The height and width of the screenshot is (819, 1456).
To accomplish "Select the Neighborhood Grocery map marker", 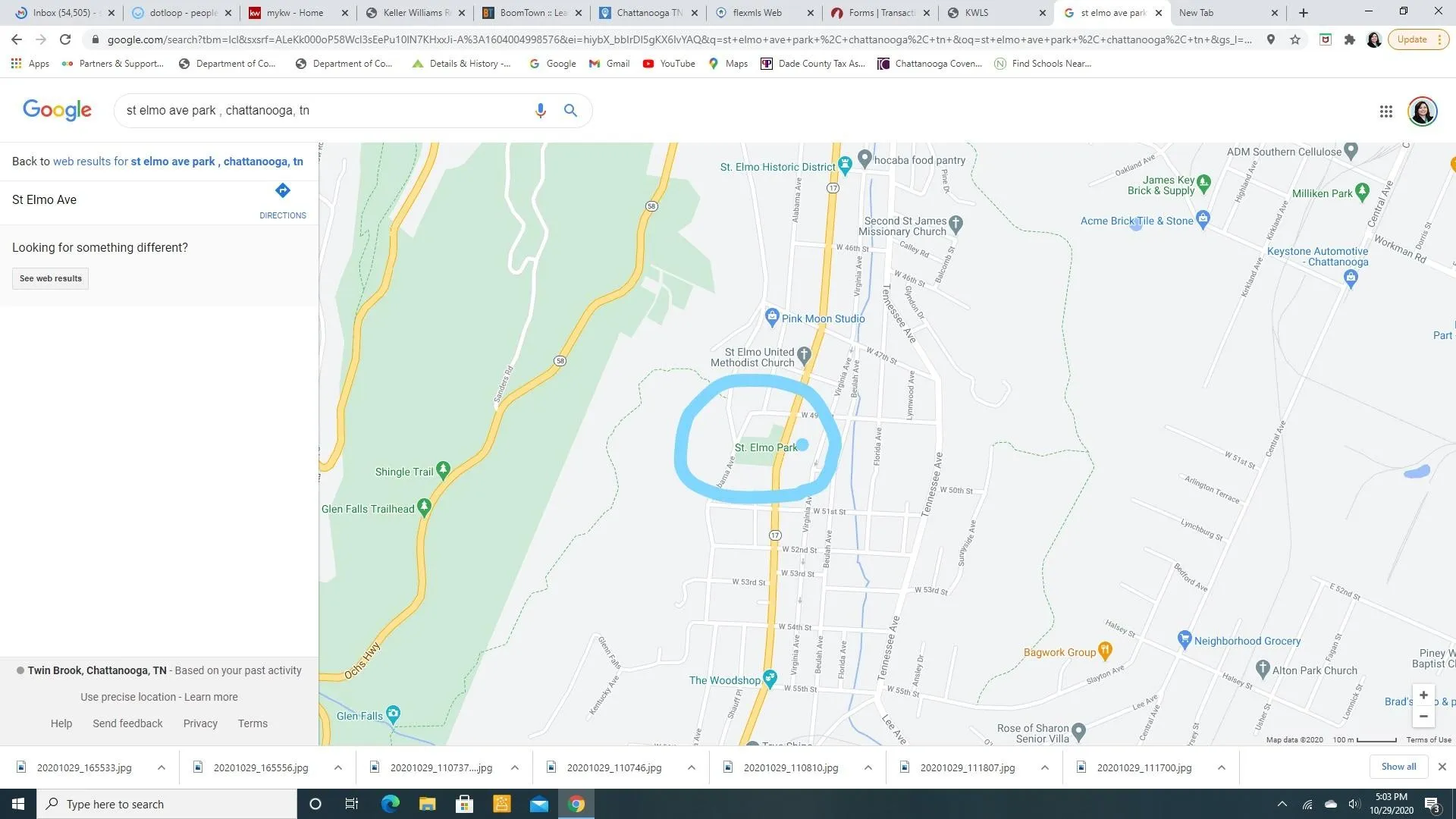I will click(1185, 639).
